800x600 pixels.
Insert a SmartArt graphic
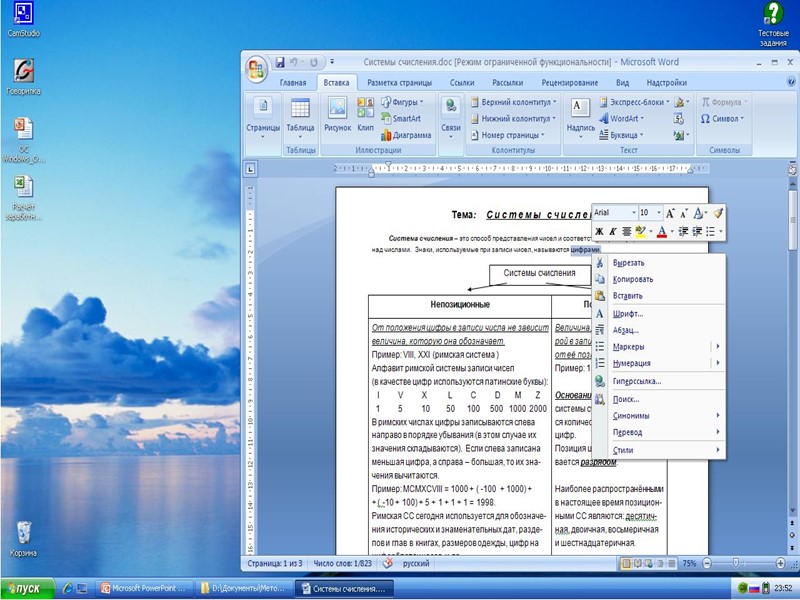401,118
